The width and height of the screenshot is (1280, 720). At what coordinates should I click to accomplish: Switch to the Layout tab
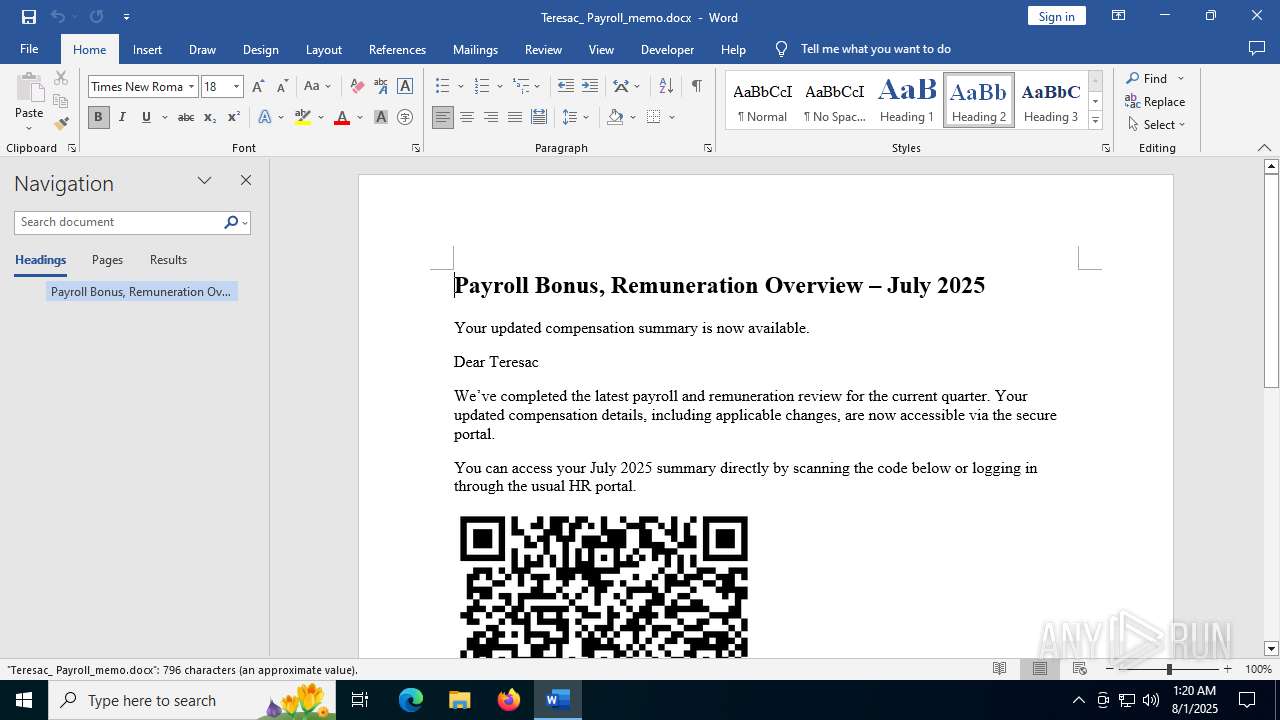pyautogui.click(x=323, y=49)
